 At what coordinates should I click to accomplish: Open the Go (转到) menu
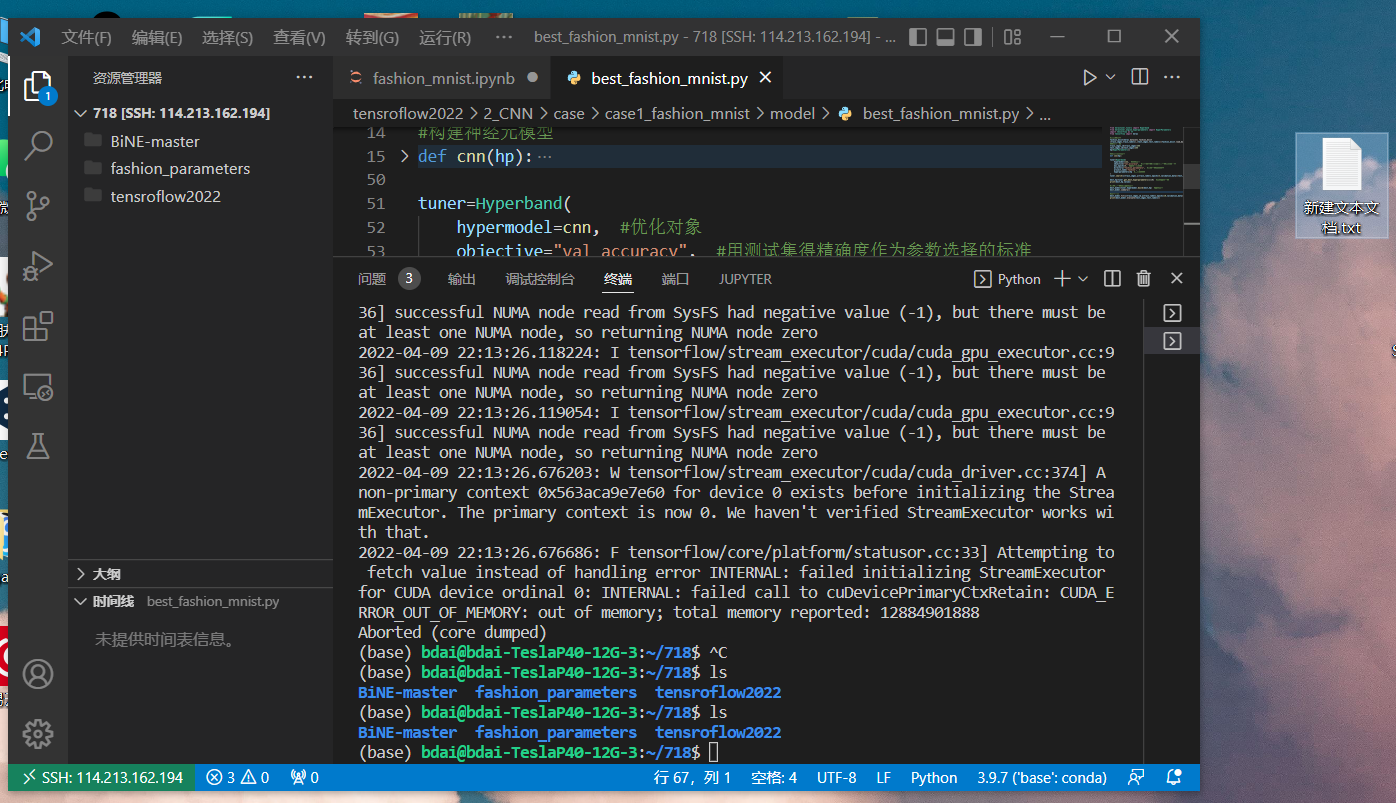pos(372,37)
